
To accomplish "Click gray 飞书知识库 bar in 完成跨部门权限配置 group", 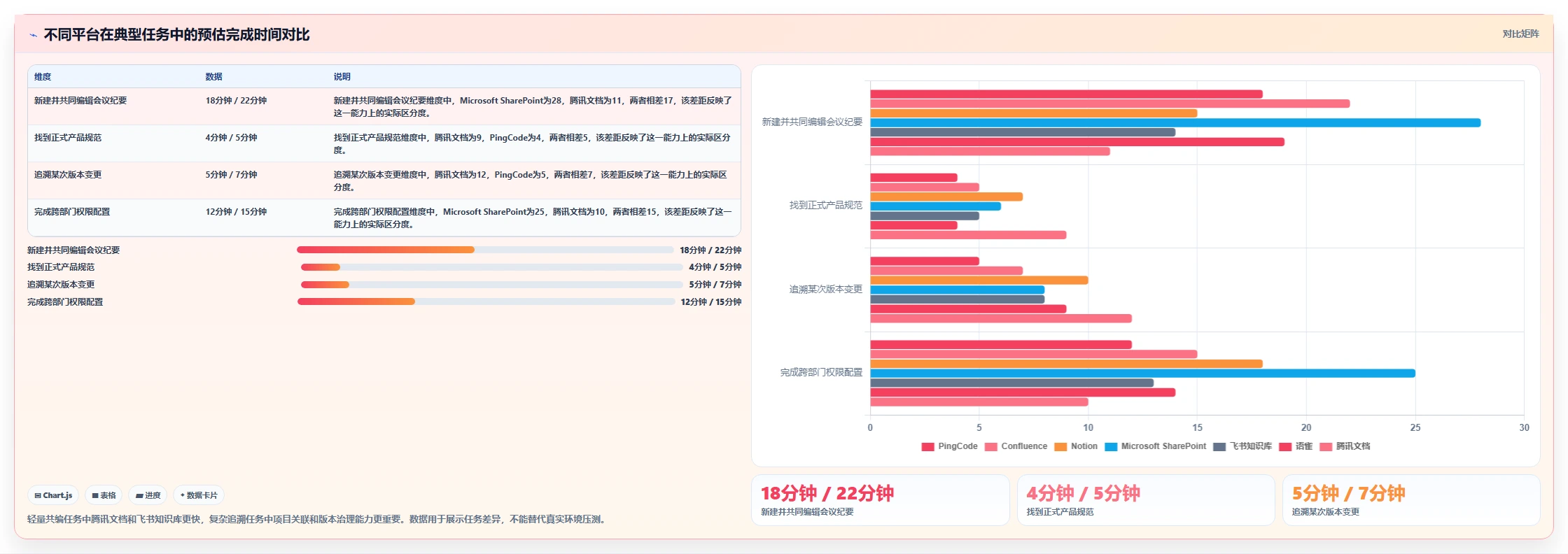I will (x=1011, y=383).
